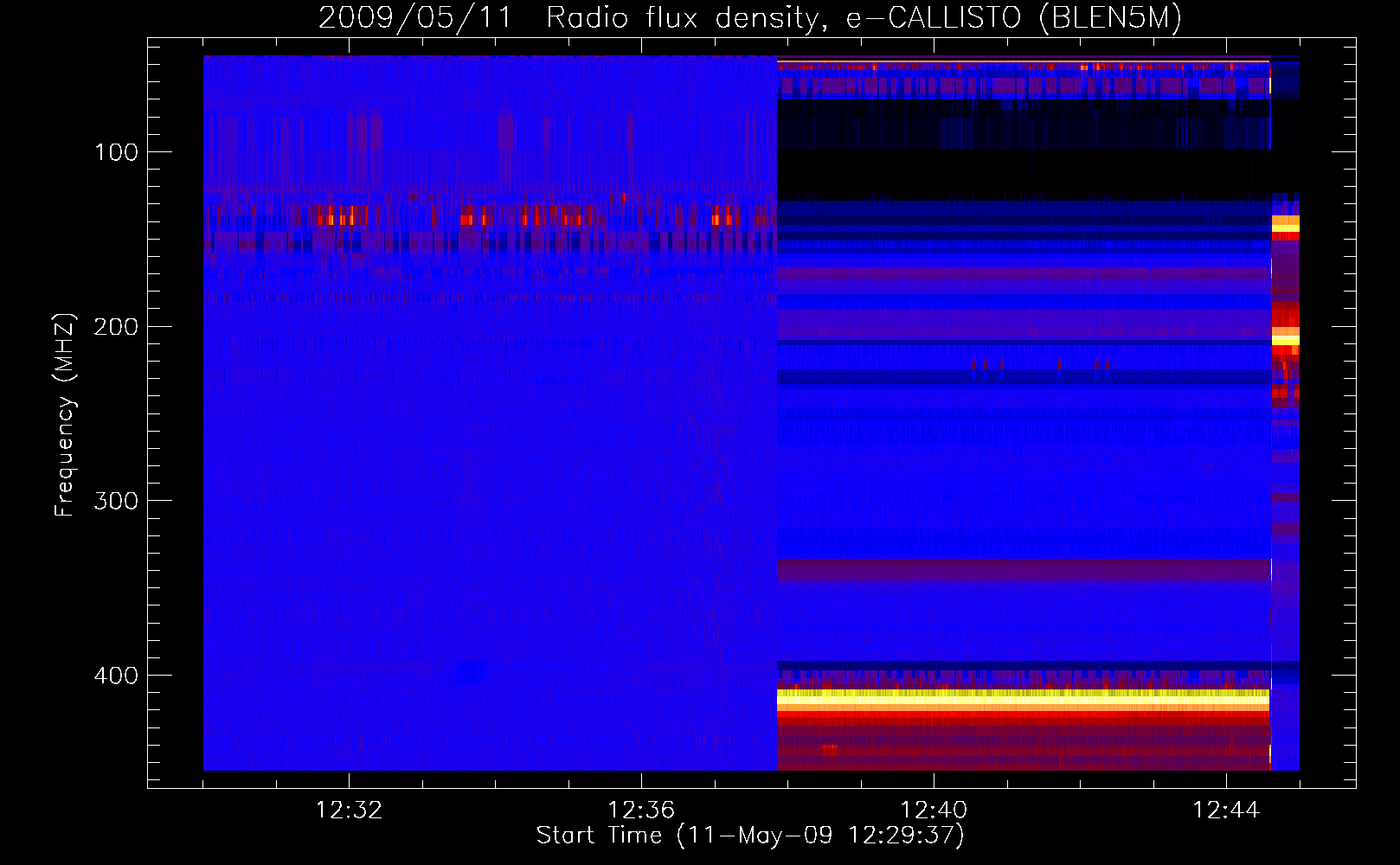Image resolution: width=1400 pixels, height=865 pixels.
Task: Click the 300 frequency tick label
Action: (116, 502)
